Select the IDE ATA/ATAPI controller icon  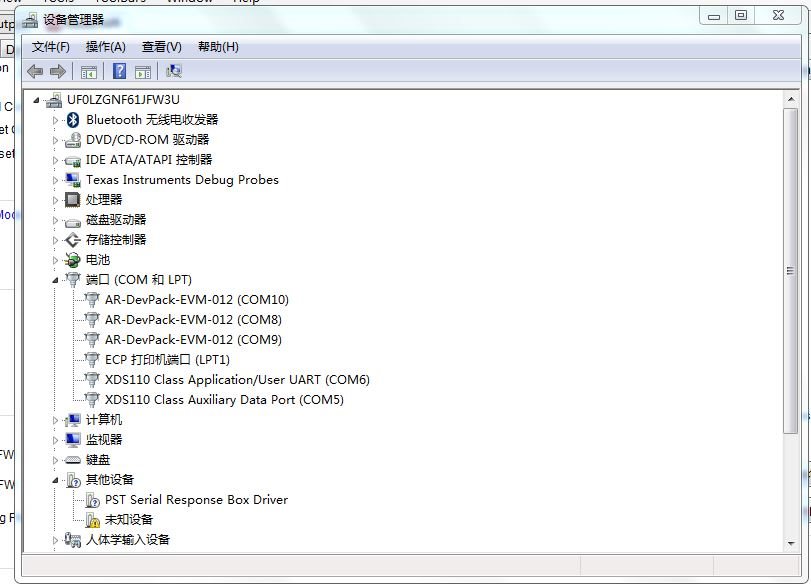point(73,161)
